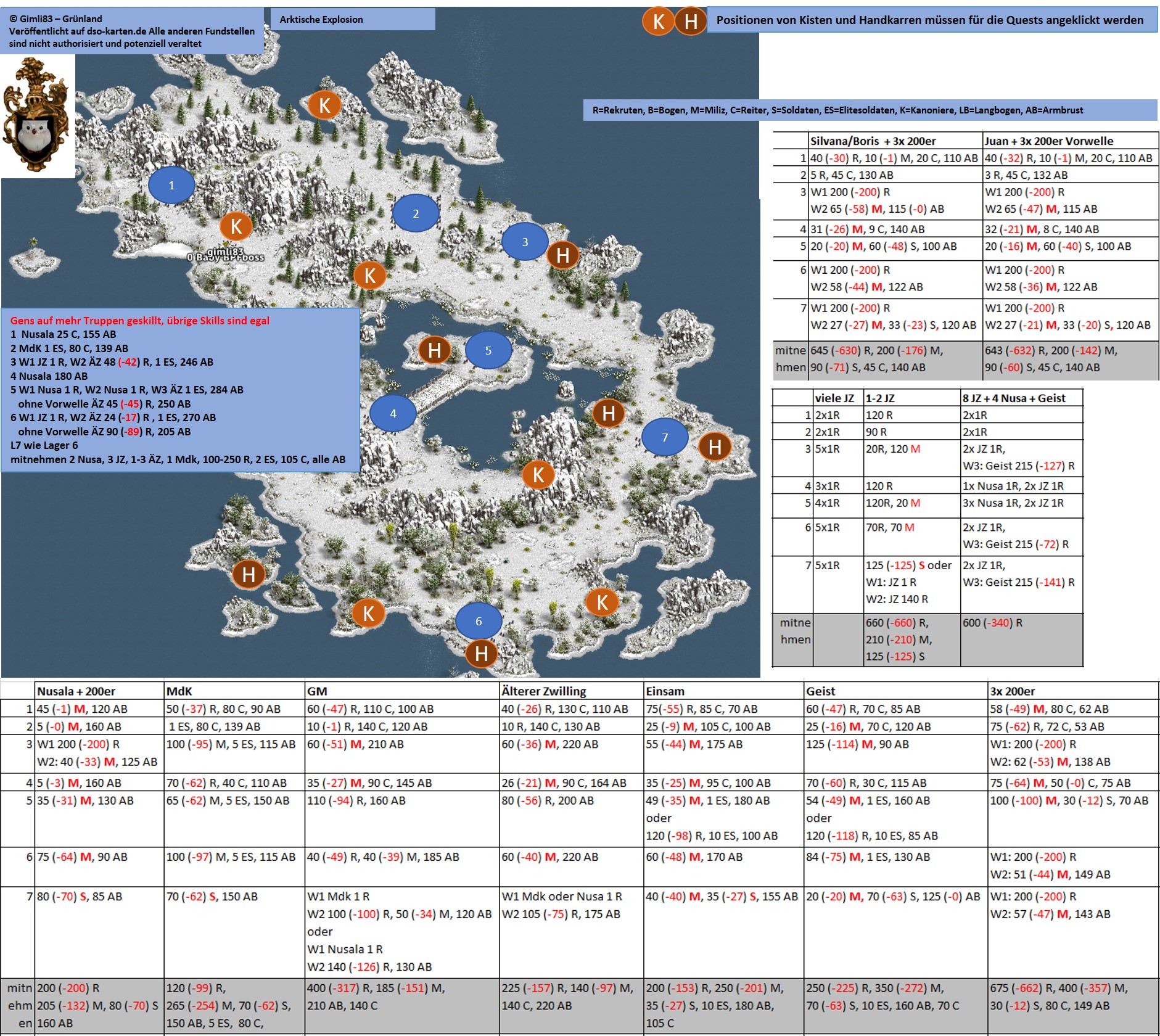1160x1036 pixels.
Task: Click the brown H icon in the legend header
Action: tap(691, 22)
